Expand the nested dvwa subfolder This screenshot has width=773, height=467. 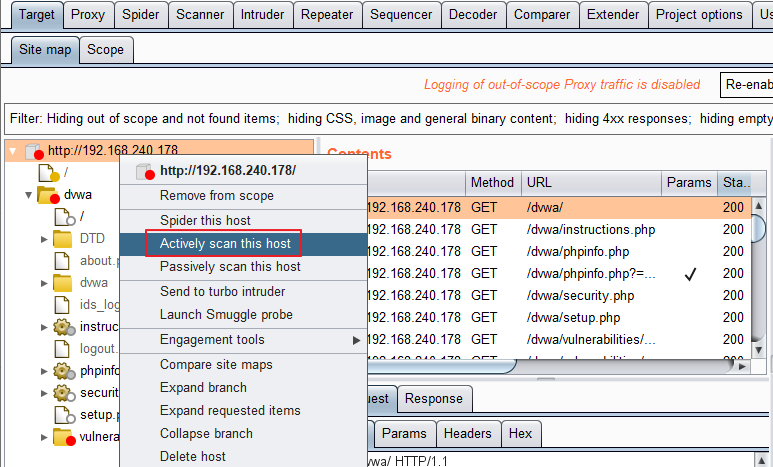pos(44,283)
